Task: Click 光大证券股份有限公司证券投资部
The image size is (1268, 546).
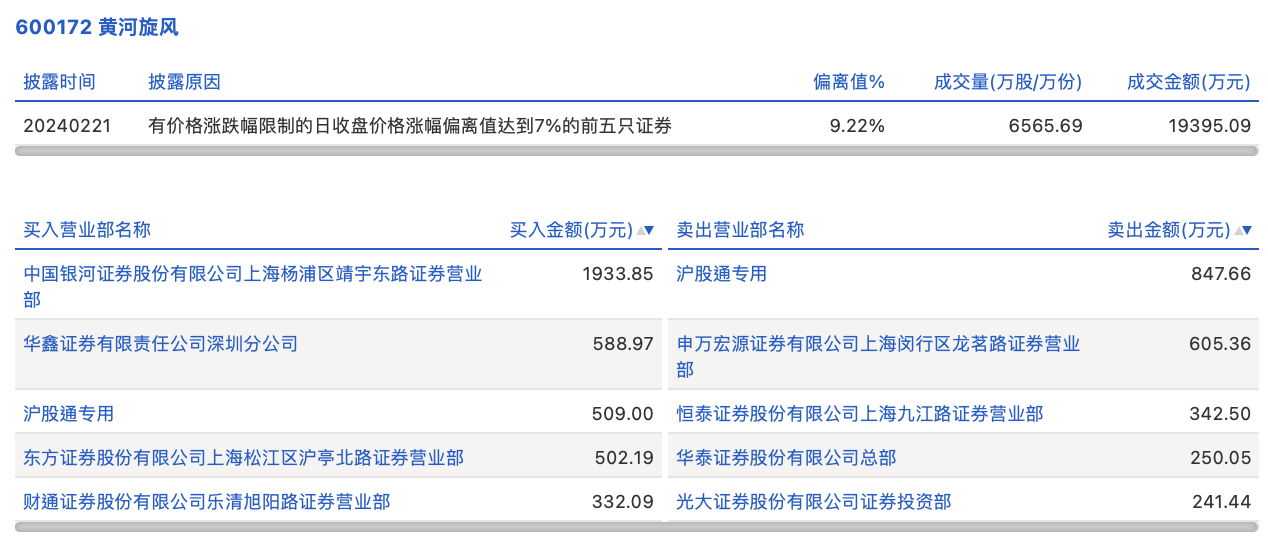Action: 814,502
